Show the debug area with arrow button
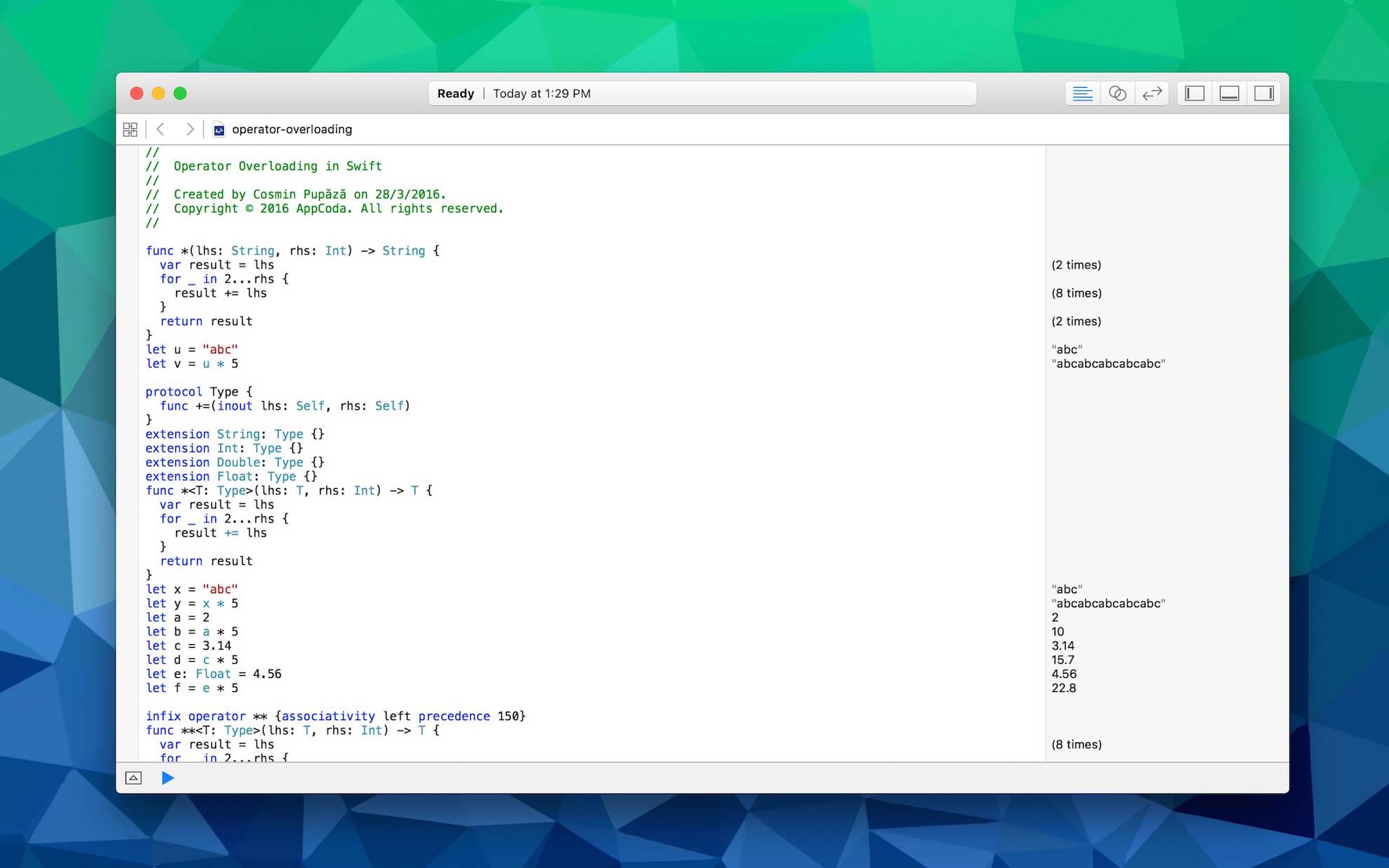This screenshot has height=868, width=1389. [x=133, y=778]
